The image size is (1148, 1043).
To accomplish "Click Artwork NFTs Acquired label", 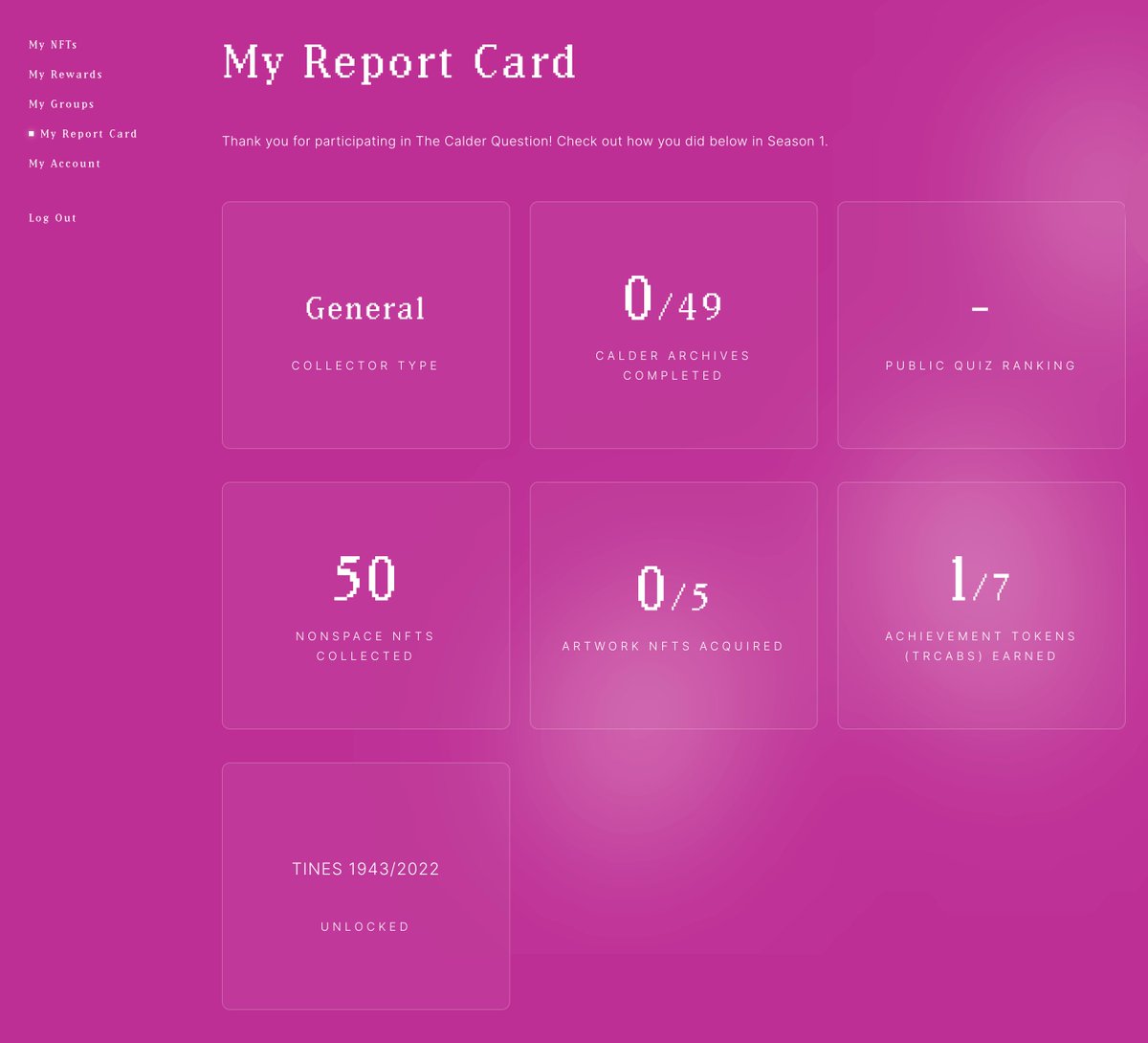I will point(673,646).
